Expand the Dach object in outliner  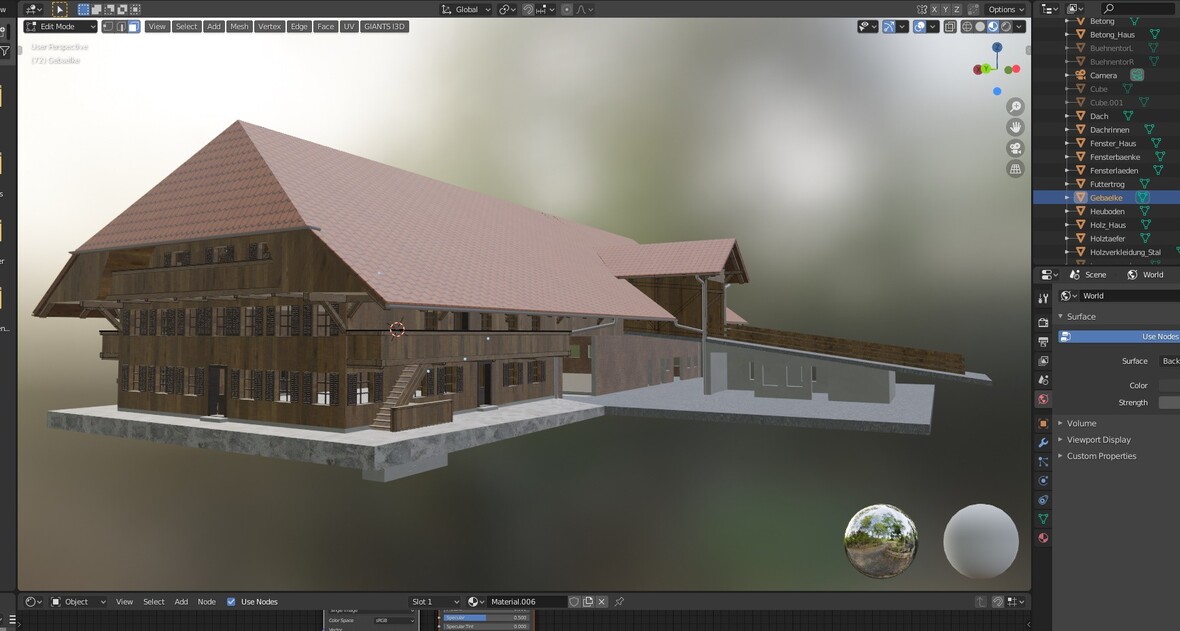[1067, 116]
